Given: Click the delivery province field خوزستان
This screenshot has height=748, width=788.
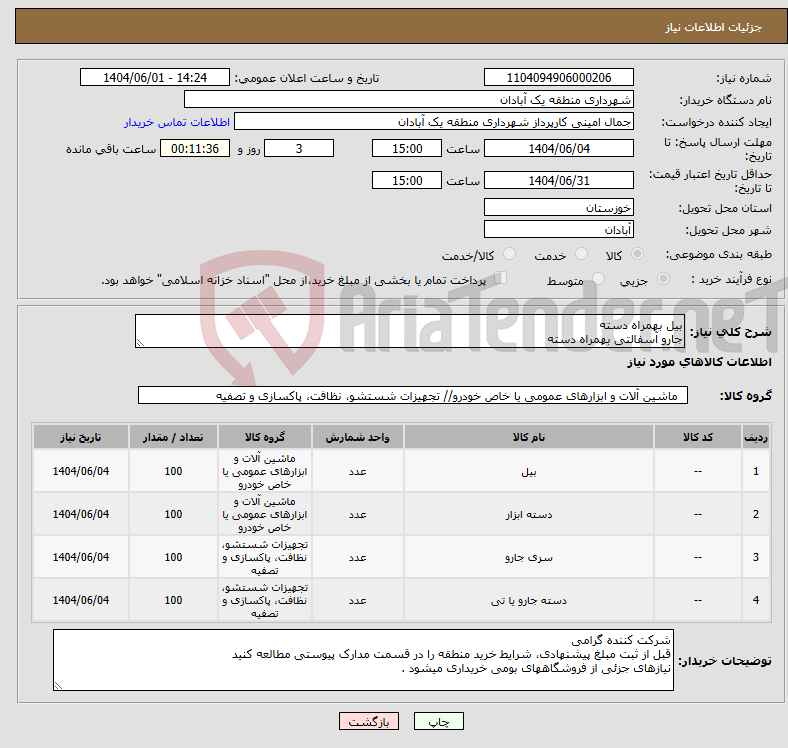Looking at the screenshot, I should (x=558, y=207).
